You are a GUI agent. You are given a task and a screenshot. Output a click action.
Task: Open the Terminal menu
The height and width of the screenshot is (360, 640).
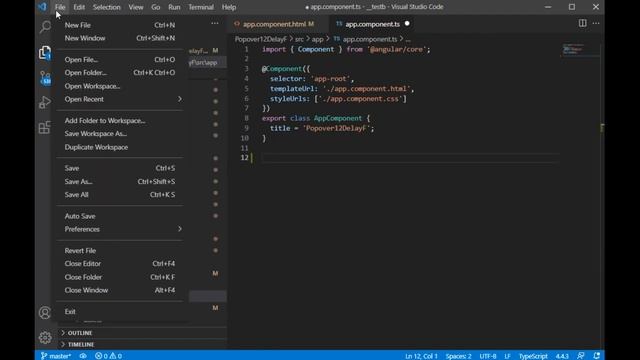(x=201, y=7)
